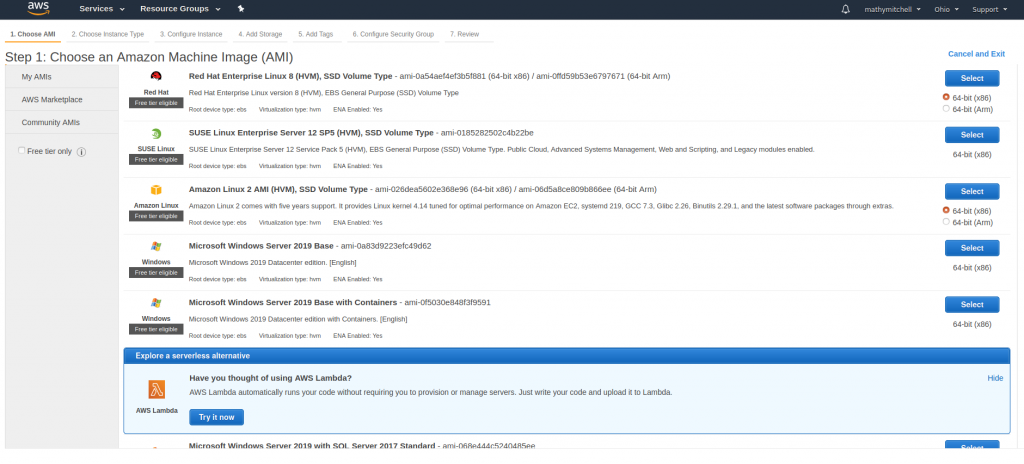Open the Ohio region dropdown
Viewport: 1024px width, 464px height.
click(944, 9)
